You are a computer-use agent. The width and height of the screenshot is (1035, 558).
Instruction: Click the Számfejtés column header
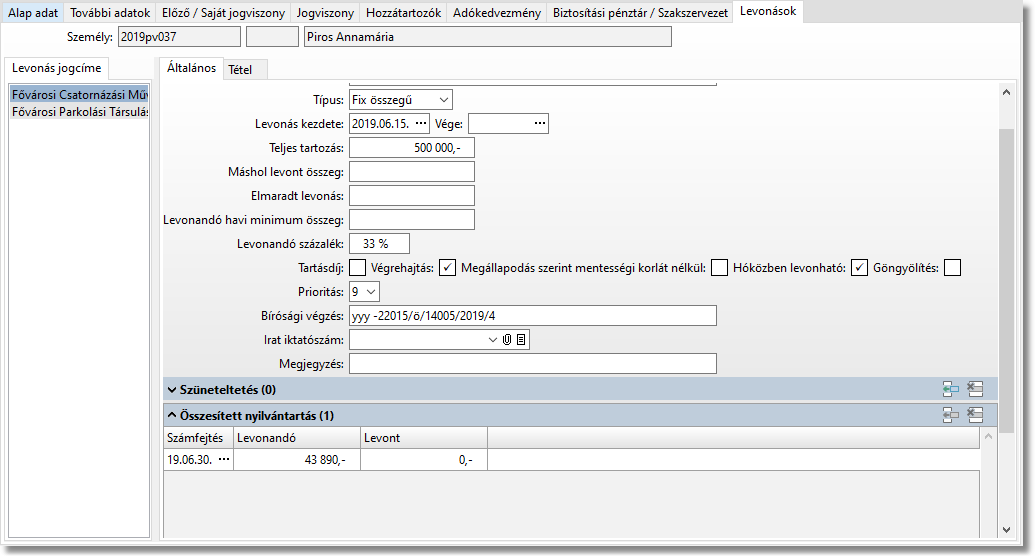click(199, 438)
